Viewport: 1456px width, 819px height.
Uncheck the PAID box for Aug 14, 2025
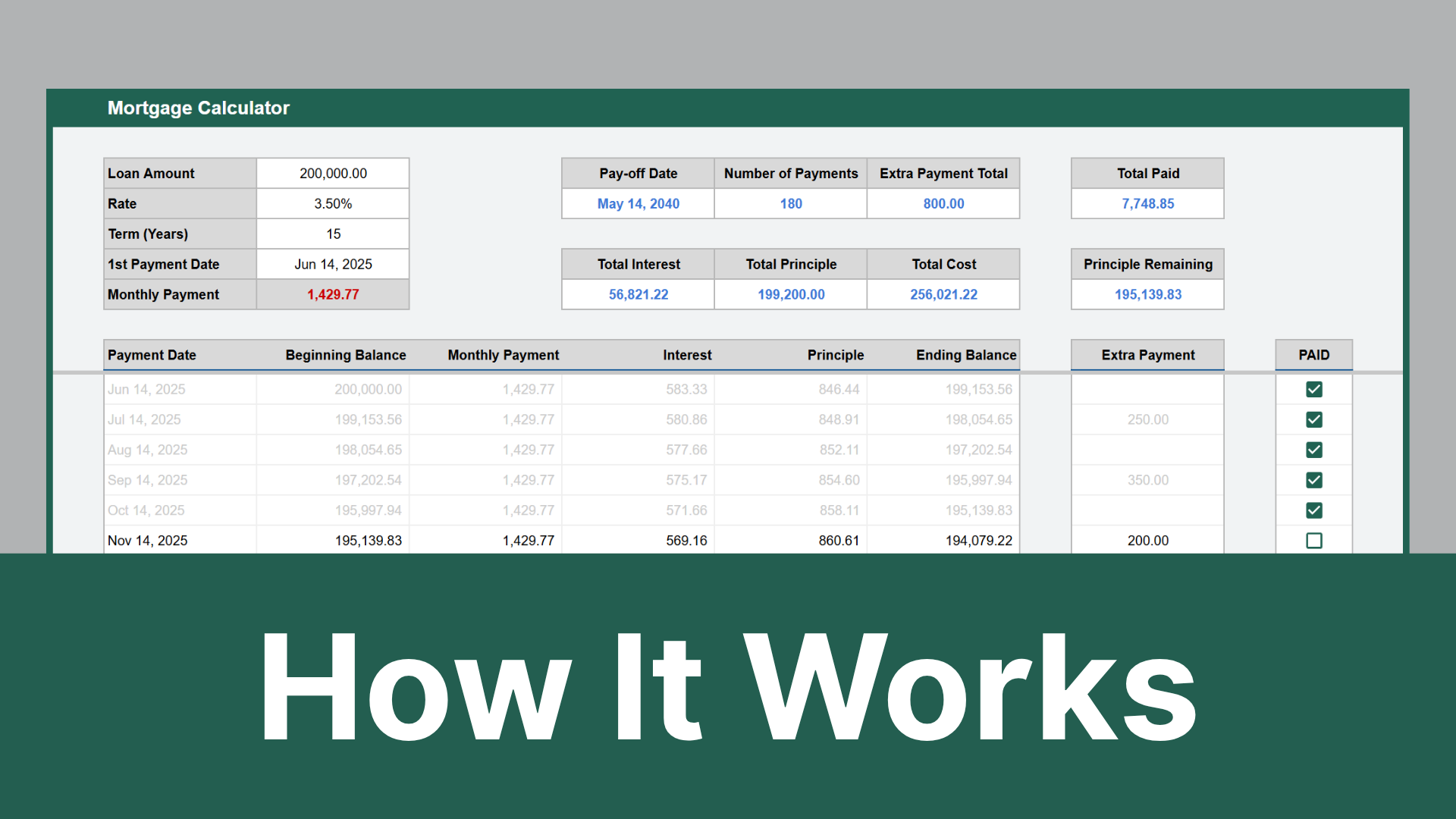1314,450
